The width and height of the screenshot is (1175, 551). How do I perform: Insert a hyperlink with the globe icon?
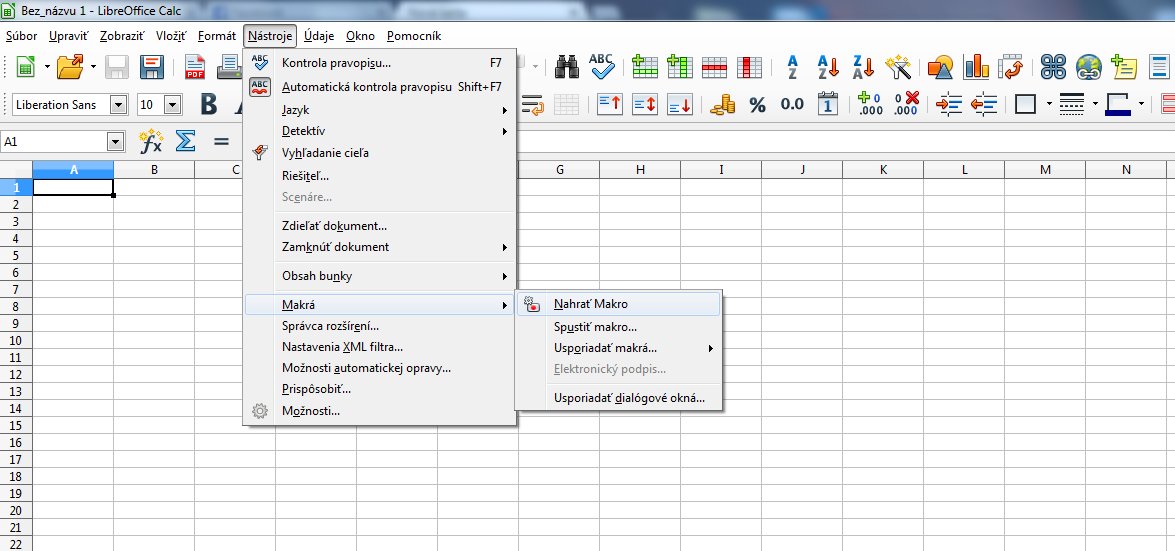click(x=1088, y=67)
